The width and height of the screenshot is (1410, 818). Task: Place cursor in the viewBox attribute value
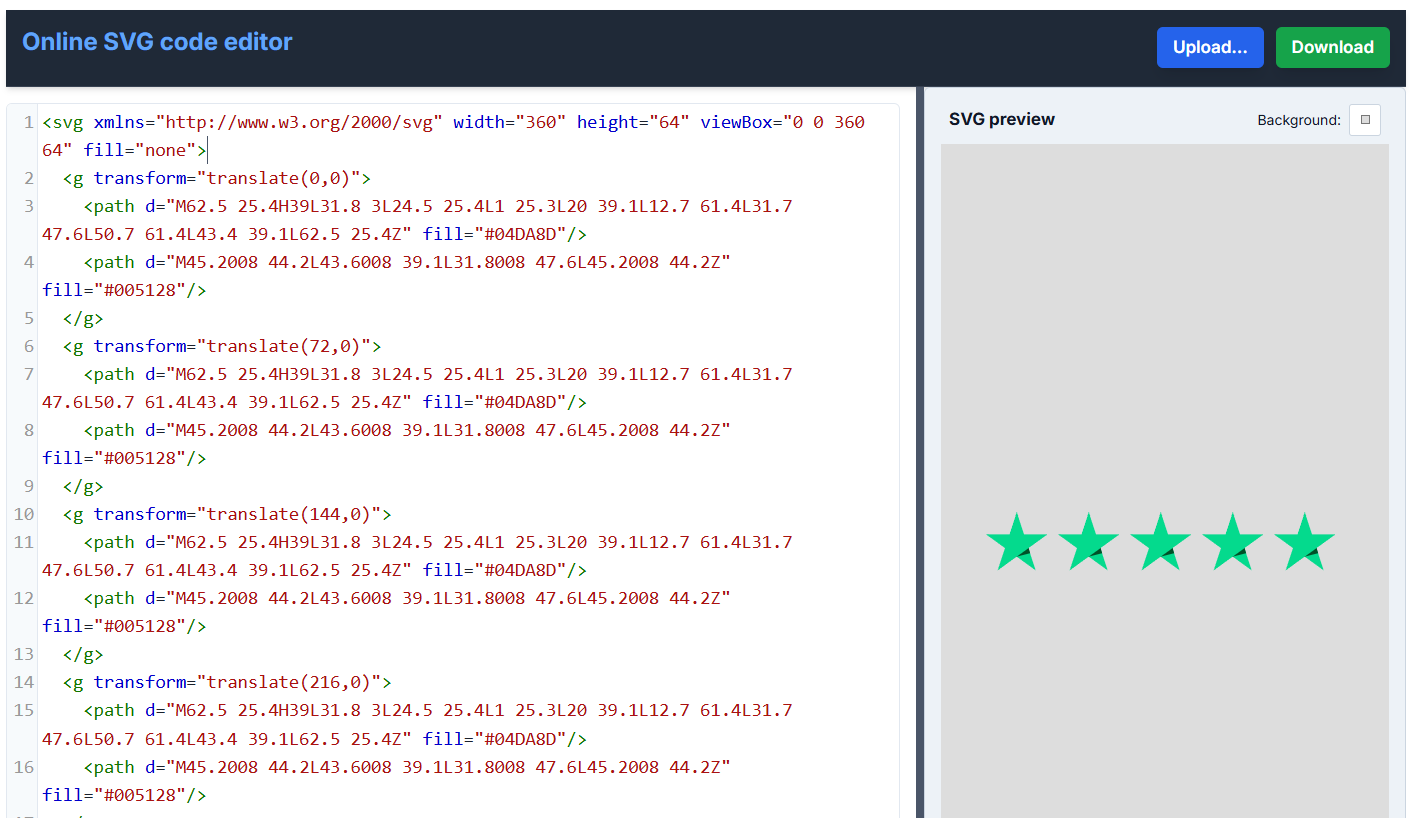click(x=825, y=121)
